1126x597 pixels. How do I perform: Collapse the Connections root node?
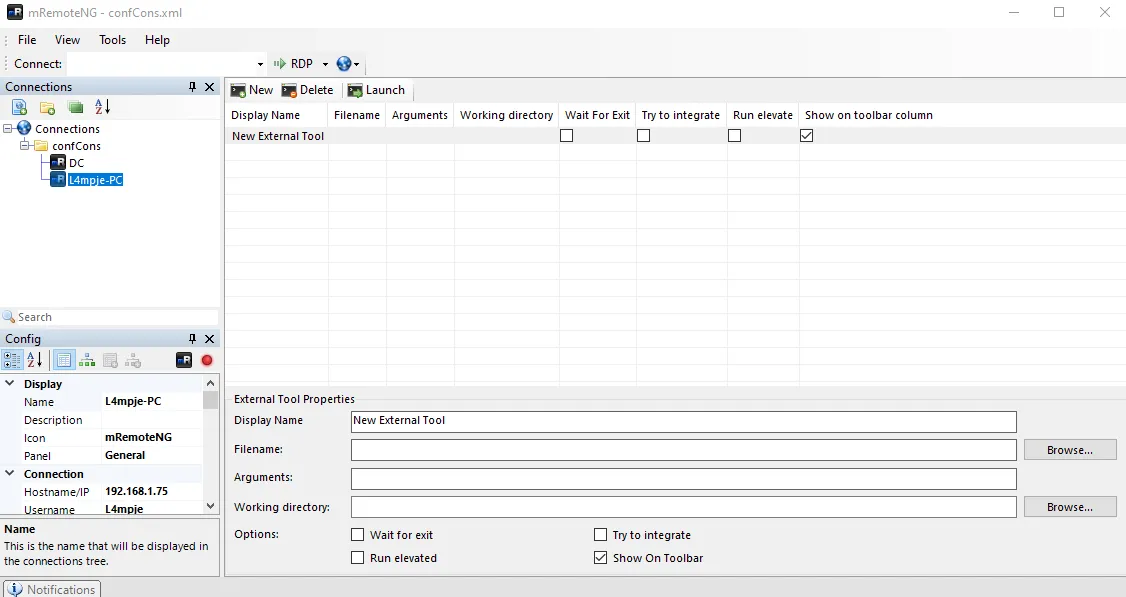click(8, 129)
